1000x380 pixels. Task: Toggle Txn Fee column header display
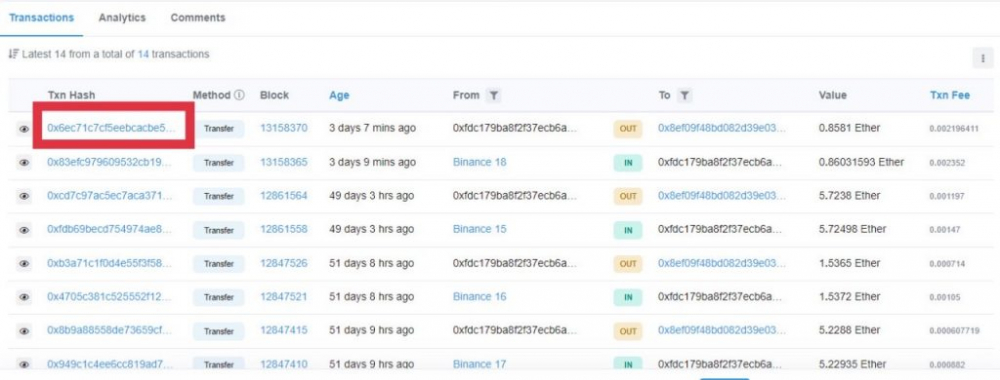(x=950, y=95)
